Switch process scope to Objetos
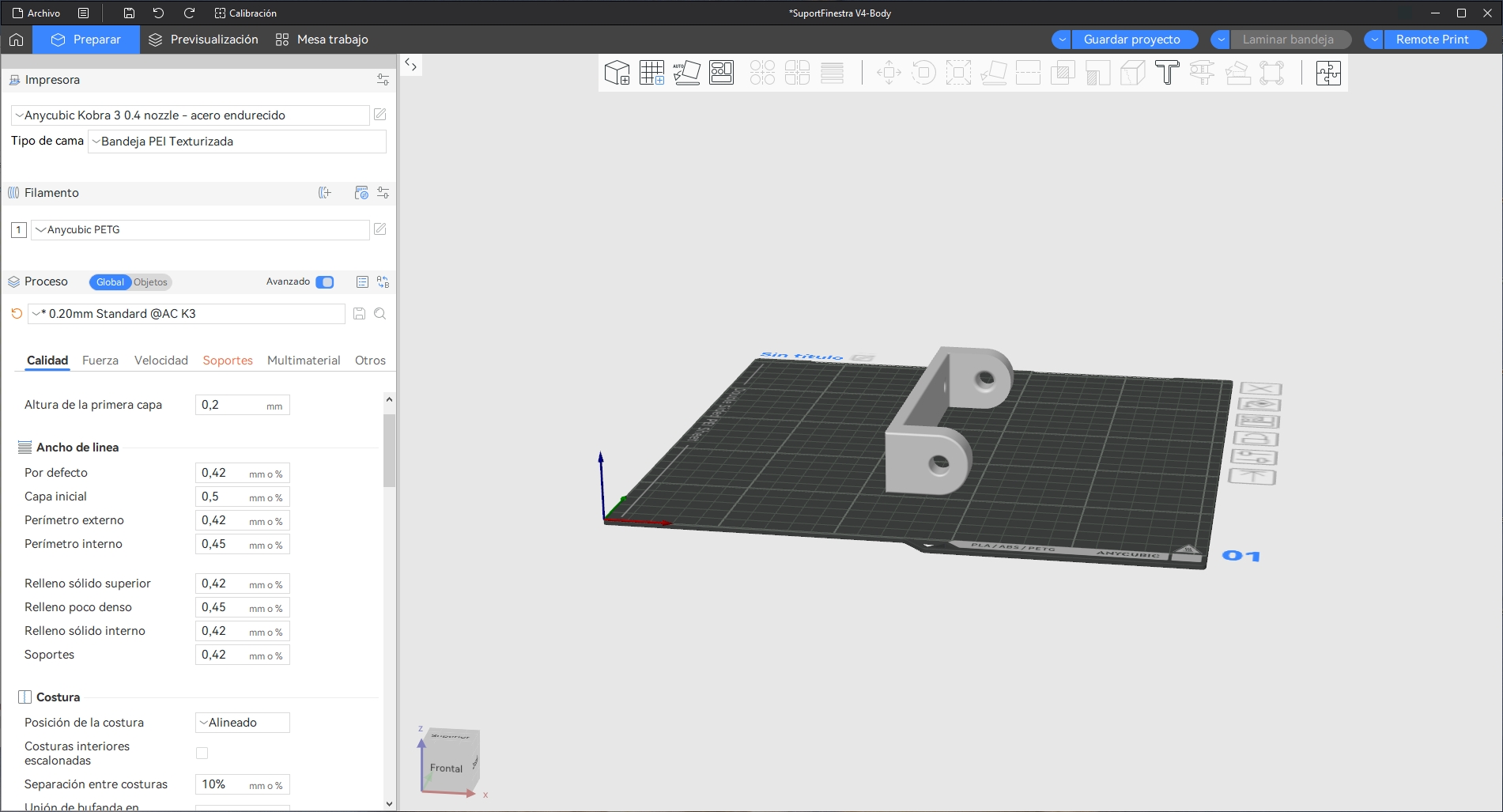1503x812 pixels. (x=150, y=282)
